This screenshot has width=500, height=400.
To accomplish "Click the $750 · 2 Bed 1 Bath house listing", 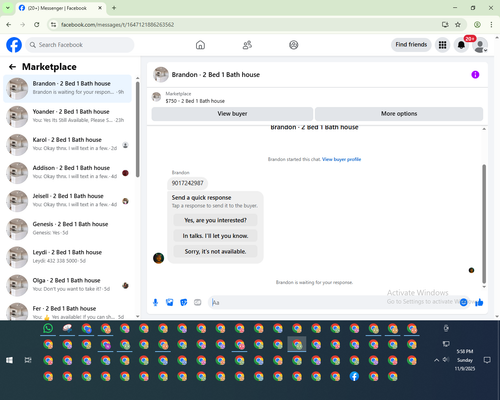I will coord(195,101).
